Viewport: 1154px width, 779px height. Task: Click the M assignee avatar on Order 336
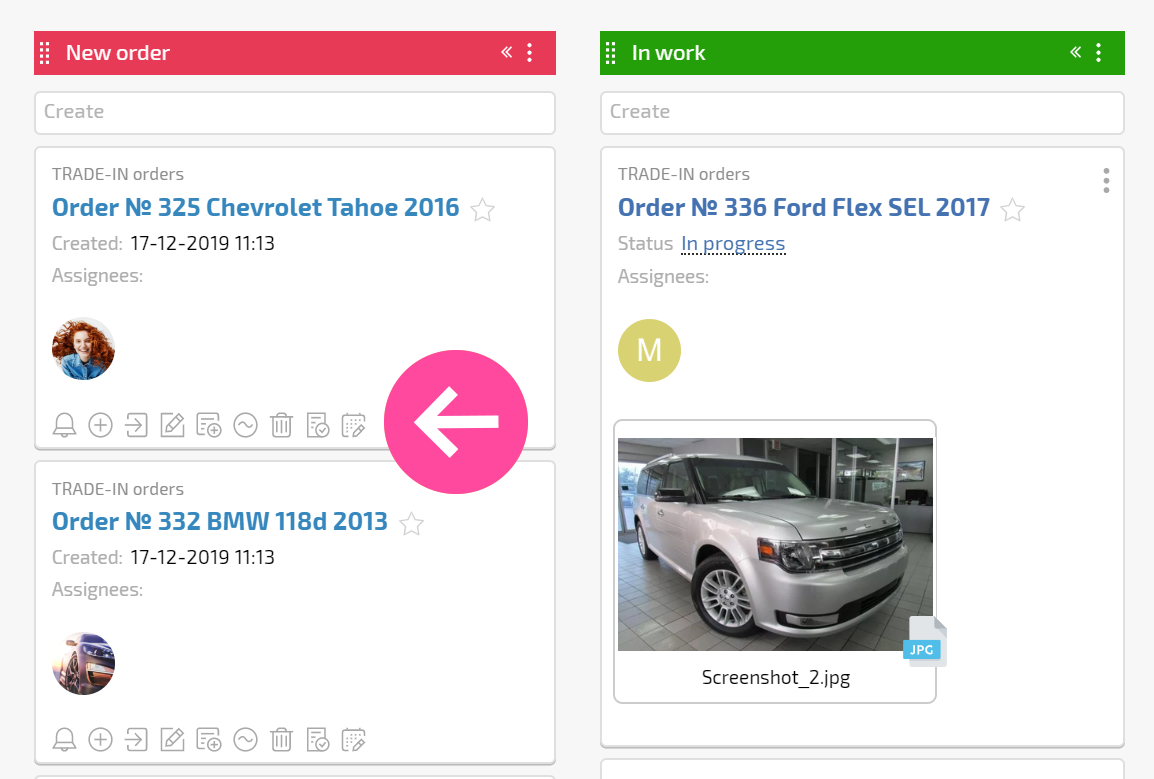pos(649,350)
